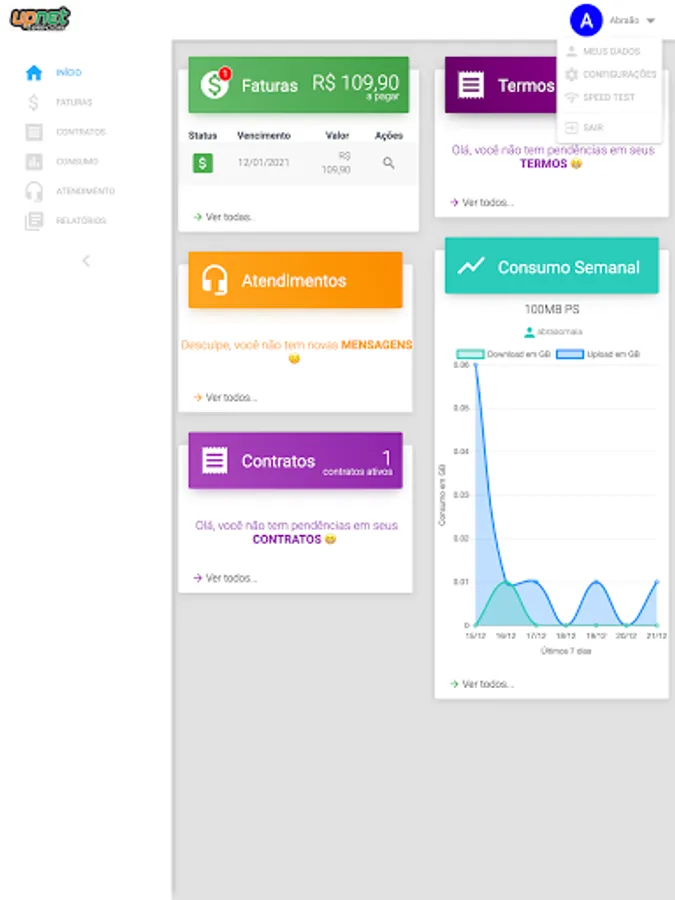The height and width of the screenshot is (900, 675).
Task: Open the orange Atendimentos card header
Action: pyautogui.click(x=295, y=280)
